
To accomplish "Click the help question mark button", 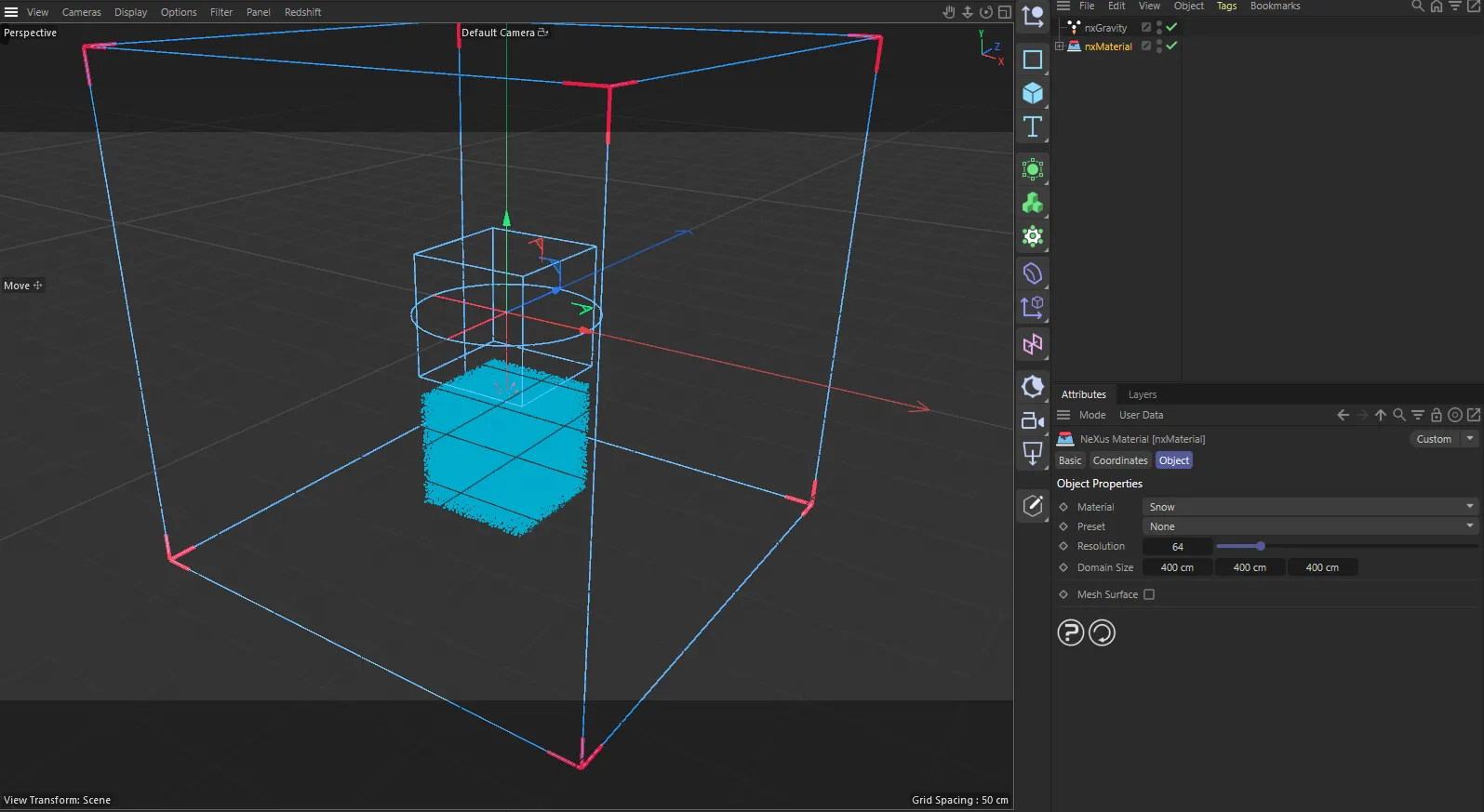I will pos(1071,632).
